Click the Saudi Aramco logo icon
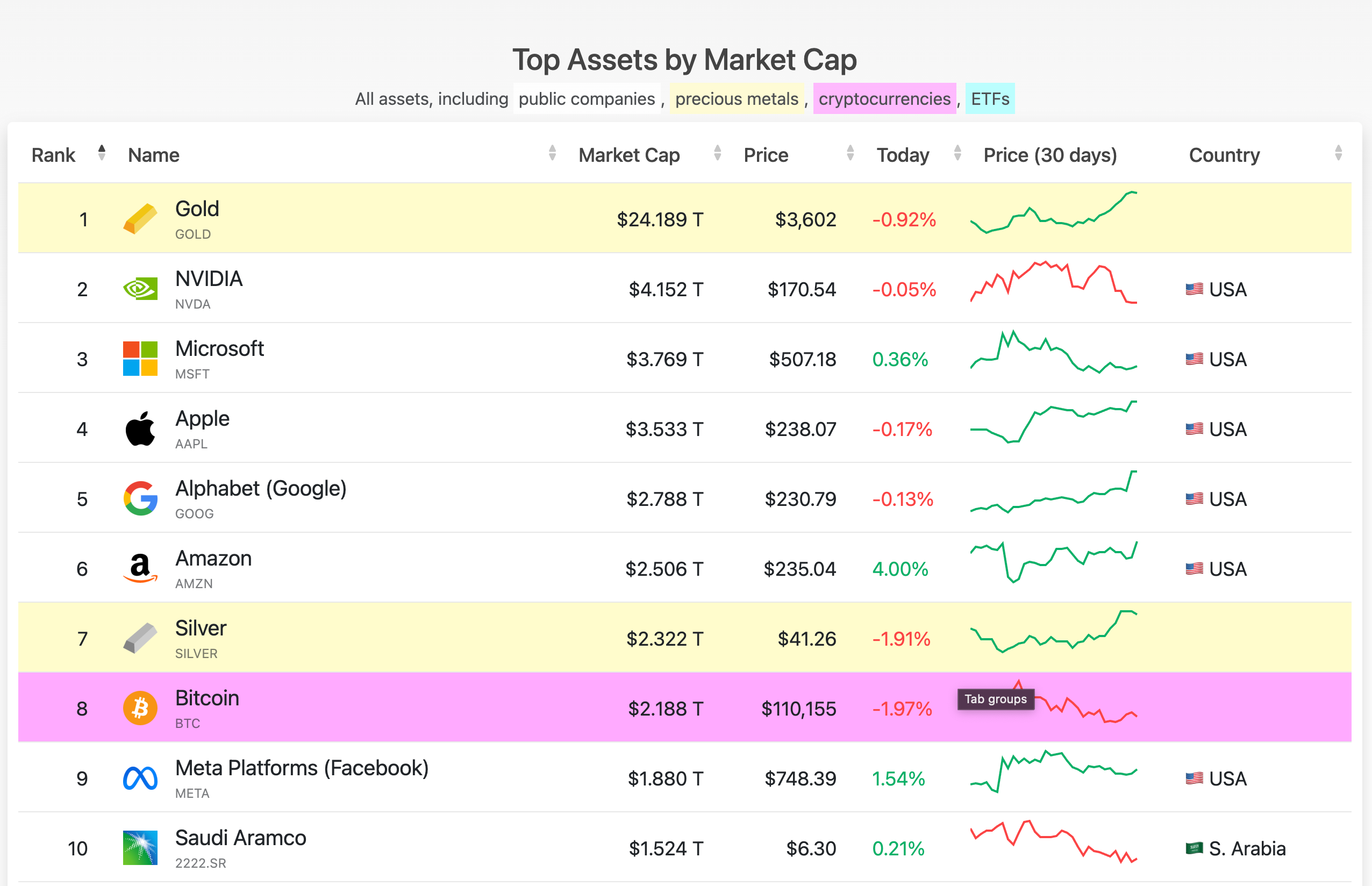The height and width of the screenshot is (886, 1372). pyautogui.click(x=140, y=848)
